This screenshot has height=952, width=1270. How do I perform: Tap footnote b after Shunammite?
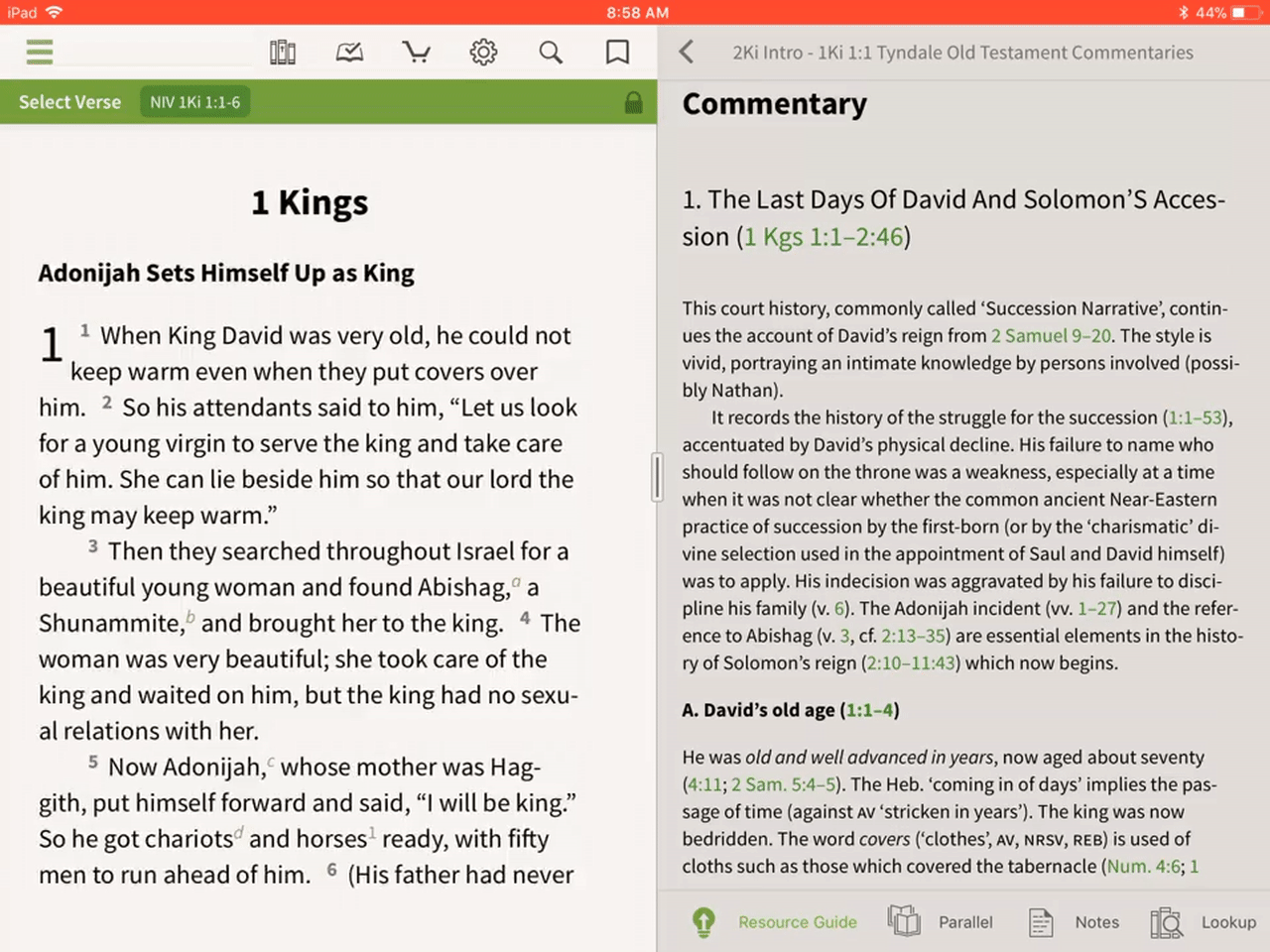pyautogui.click(x=190, y=618)
